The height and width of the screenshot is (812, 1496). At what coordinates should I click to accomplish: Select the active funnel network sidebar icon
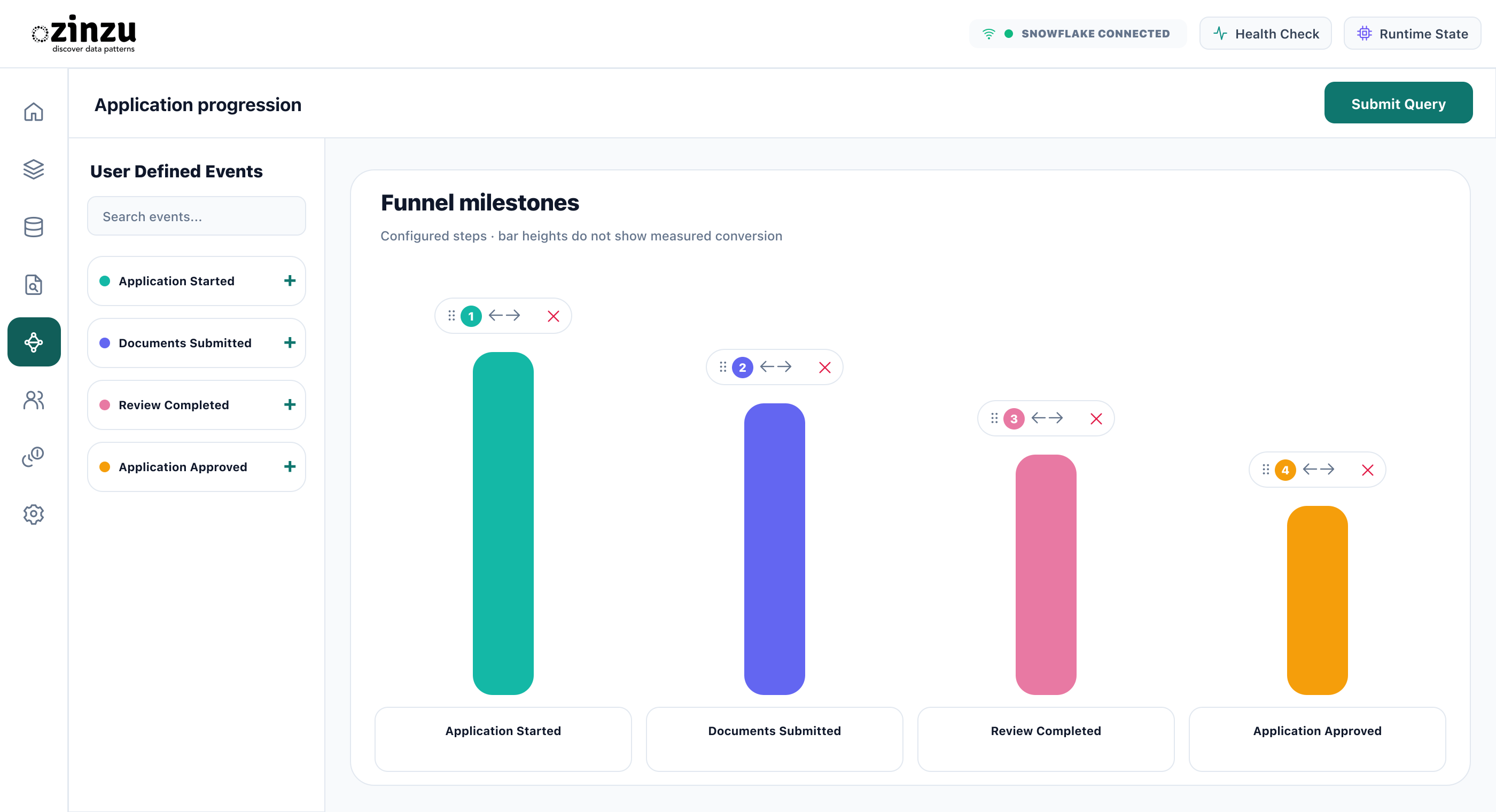[34, 342]
